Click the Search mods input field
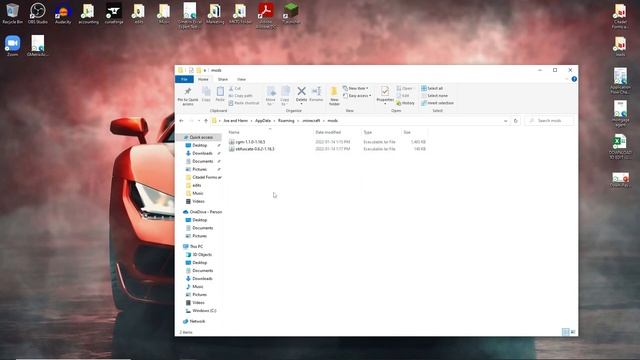The width and height of the screenshot is (640, 360). click(549, 121)
